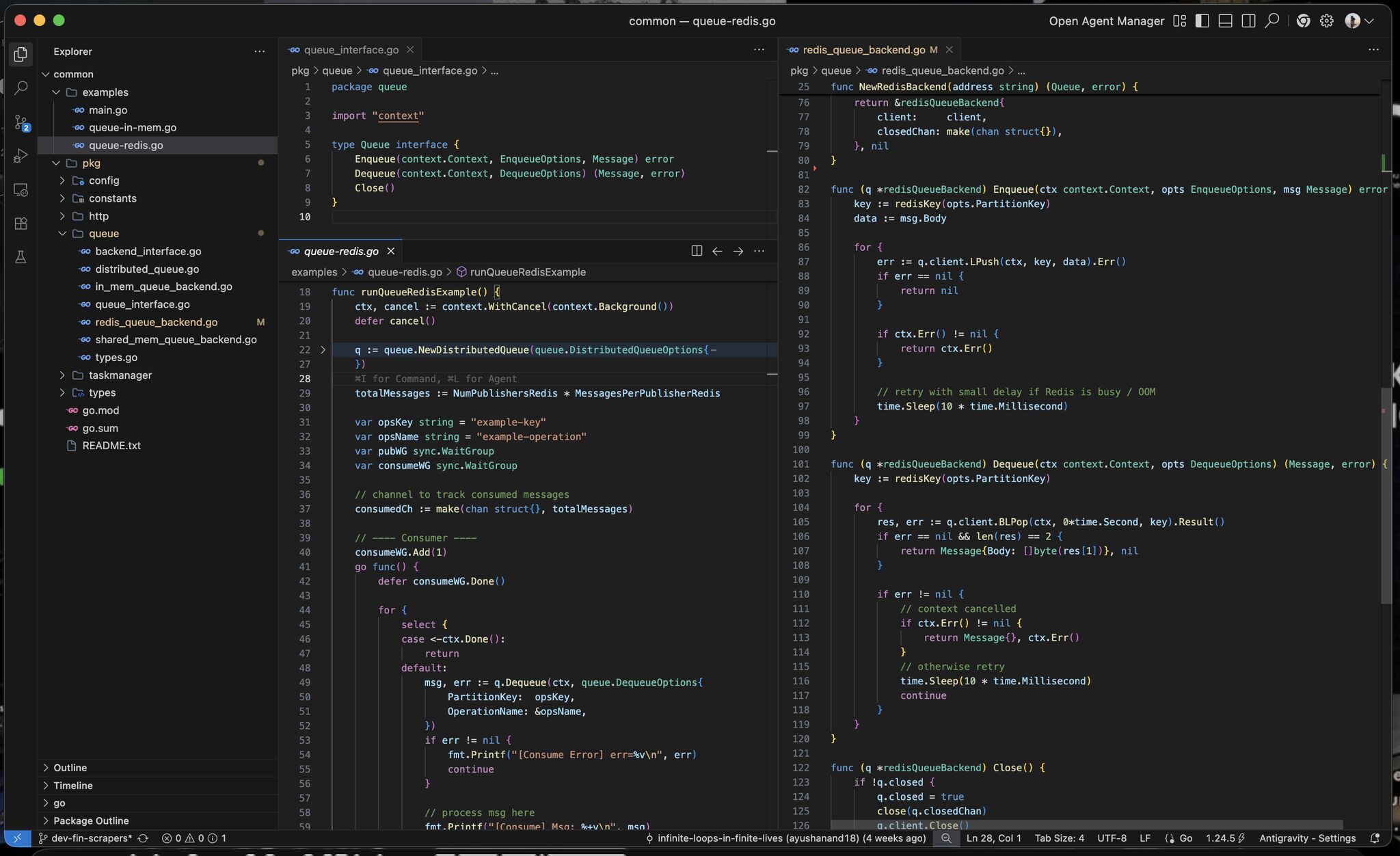Click dev-fin-scrapers branch in status bar

85,838
